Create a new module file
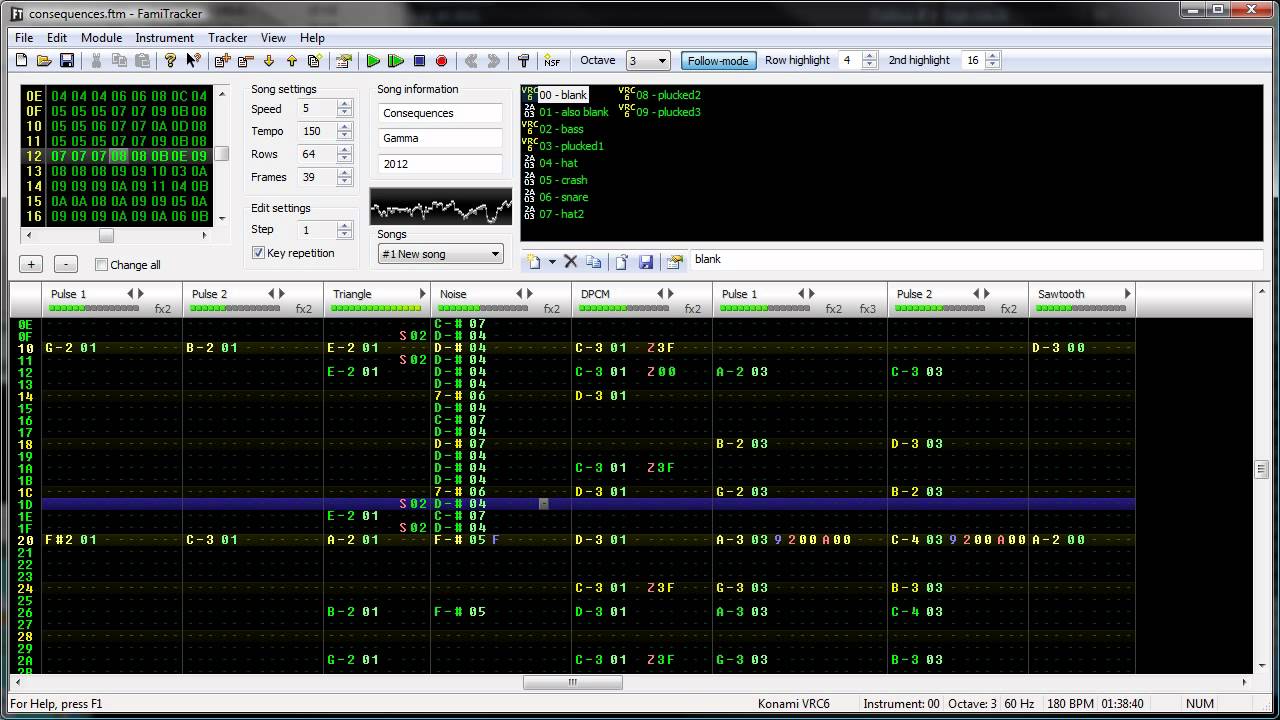1280x720 pixels. (22, 61)
